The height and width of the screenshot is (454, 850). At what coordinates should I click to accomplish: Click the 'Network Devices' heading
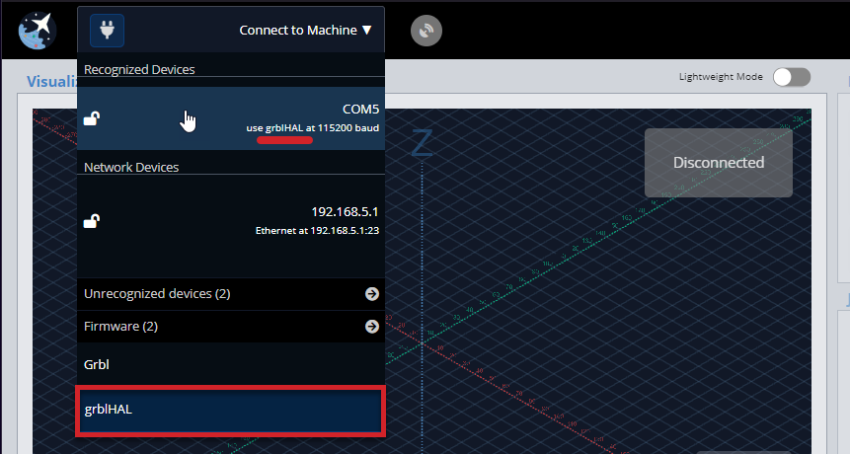pos(131,167)
